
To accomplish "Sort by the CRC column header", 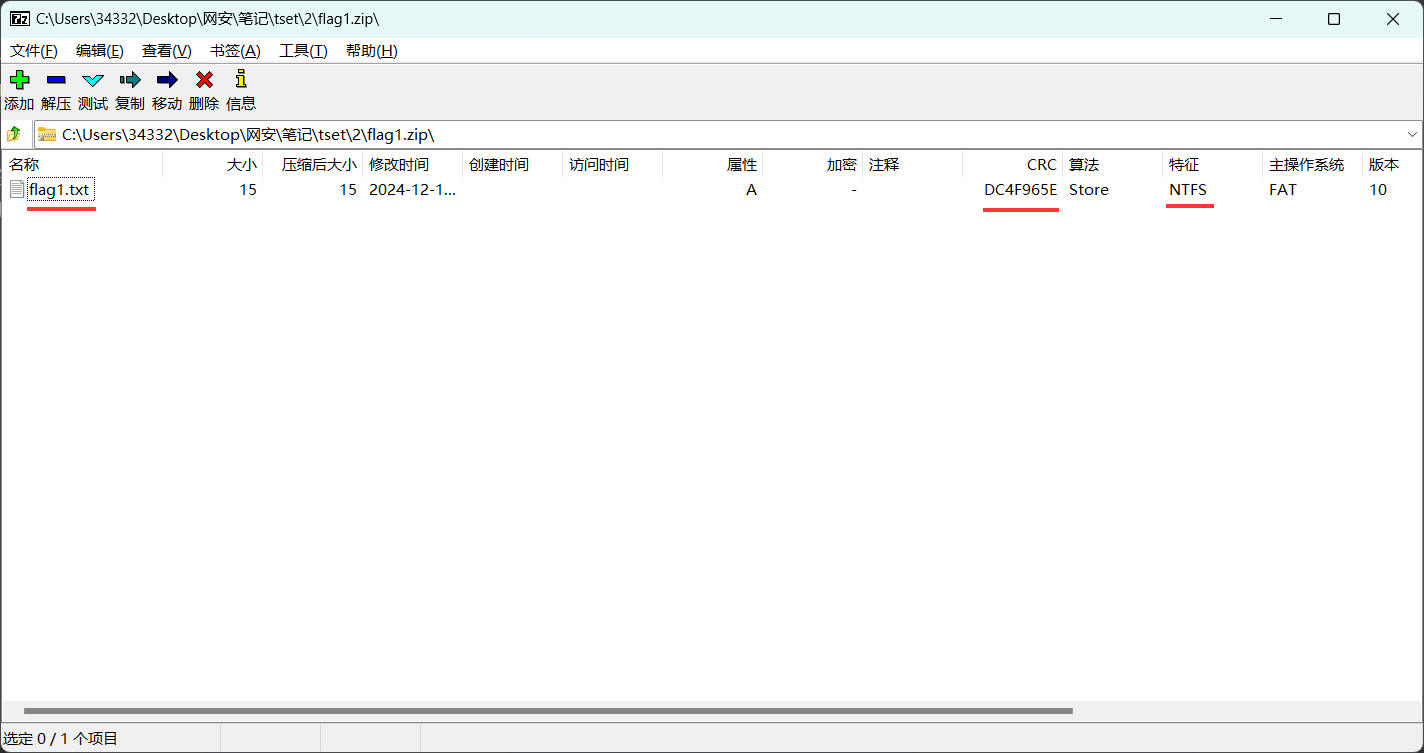I will (x=1040, y=165).
